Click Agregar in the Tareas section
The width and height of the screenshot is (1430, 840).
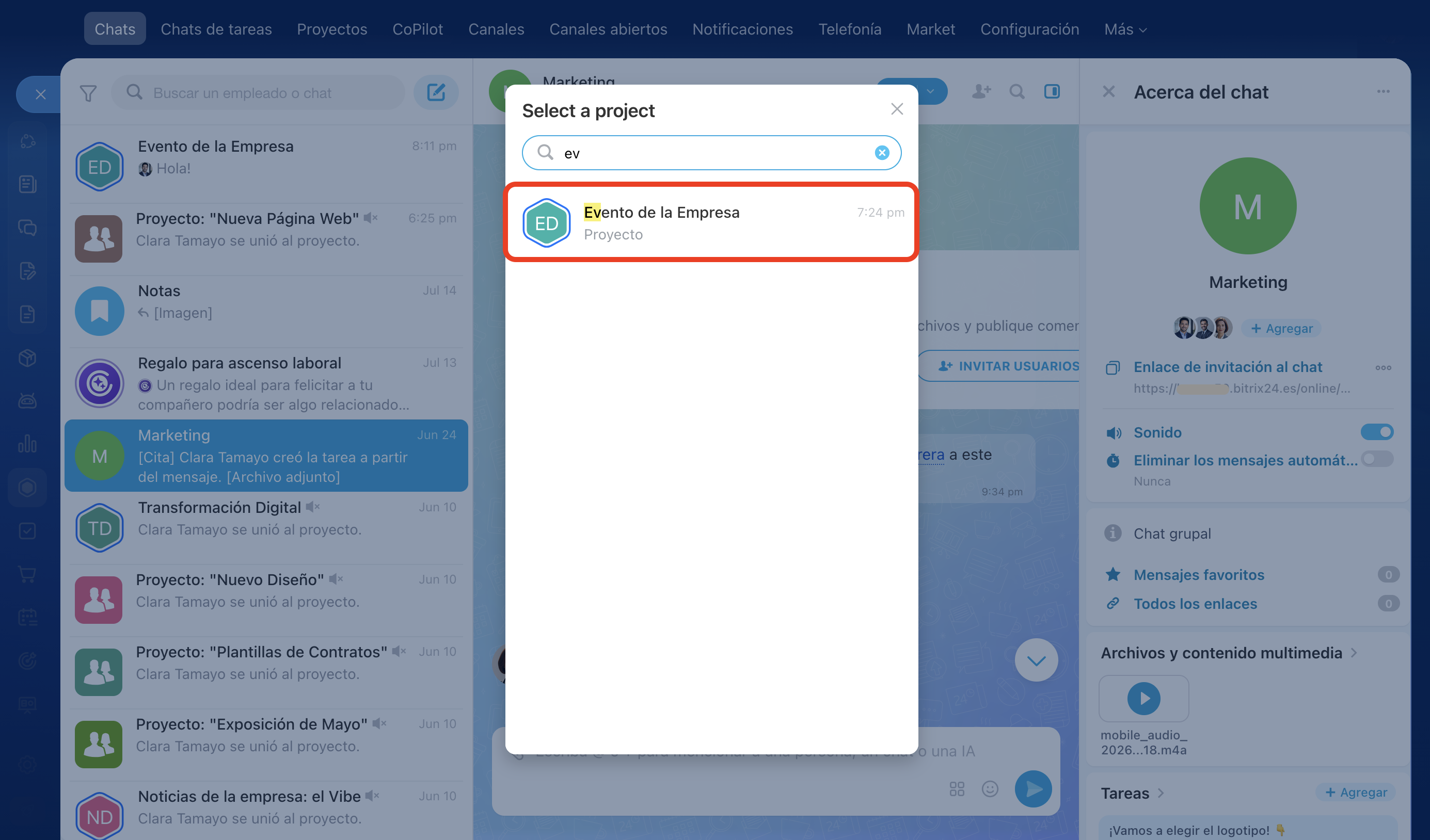1356,793
